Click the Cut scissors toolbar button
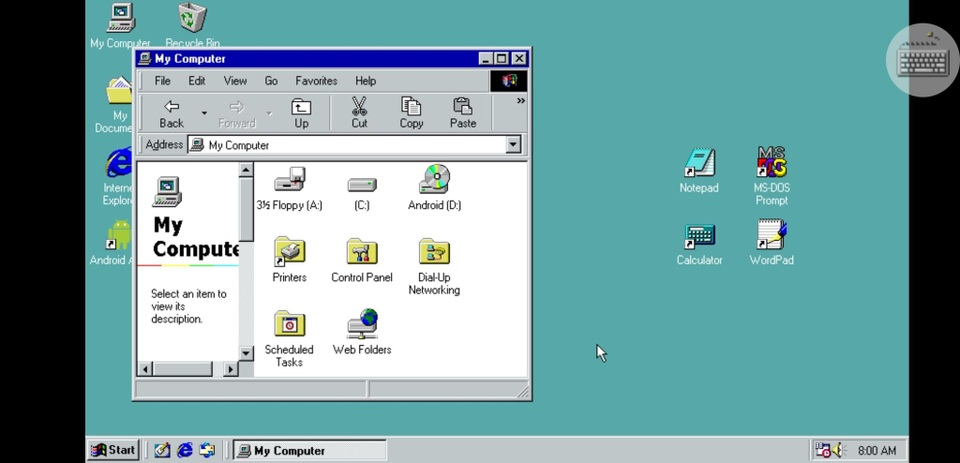960x463 pixels. [359, 113]
